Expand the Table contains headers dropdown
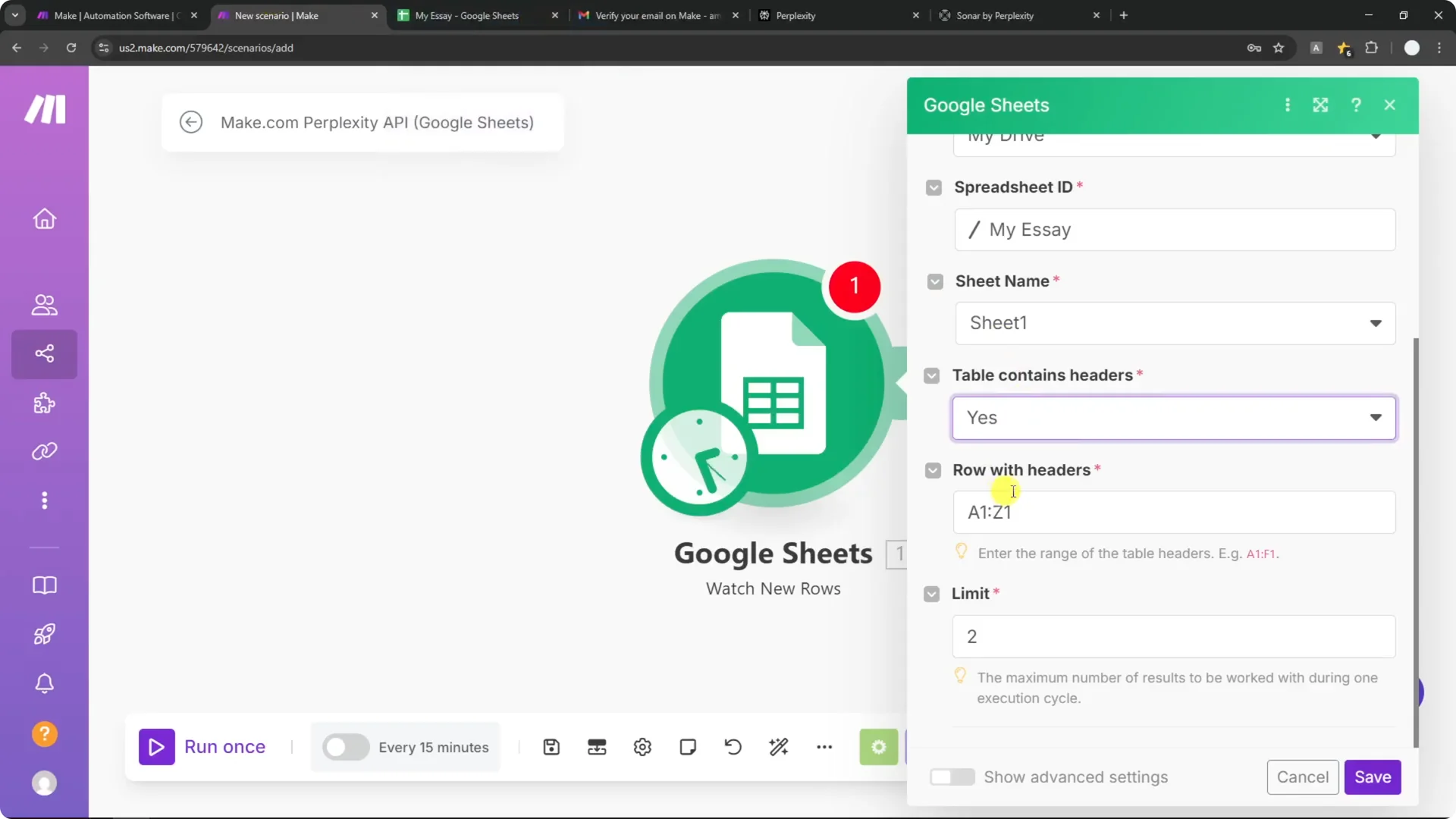 pyautogui.click(x=1375, y=418)
